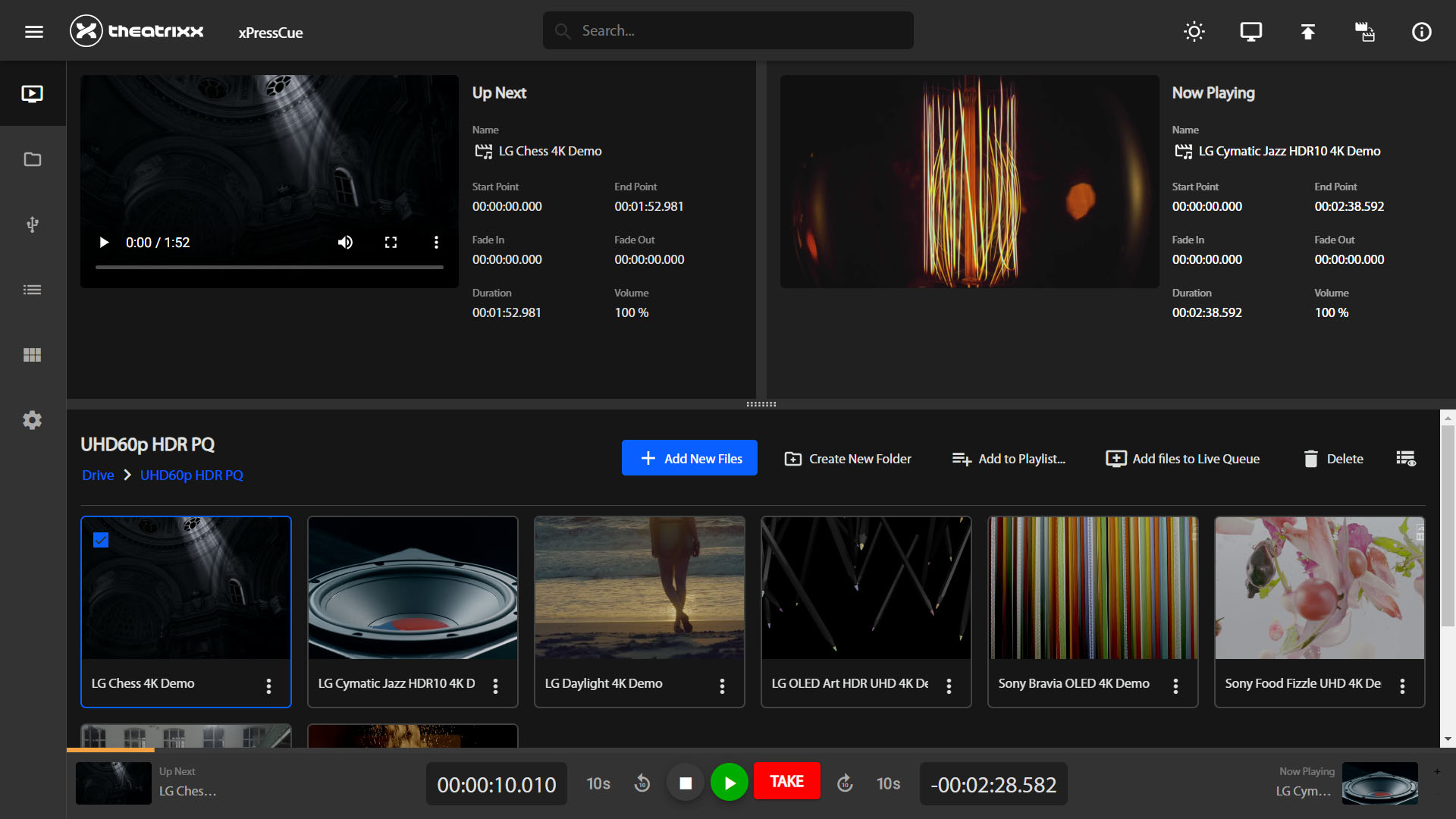This screenshot has width=1456, height=819.
Task: Open the Drive folder sidebar tab
Action: click(x=33, y=159)
